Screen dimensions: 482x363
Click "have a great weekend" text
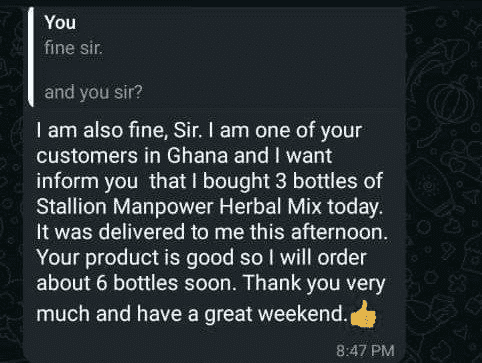pos(243,314)
